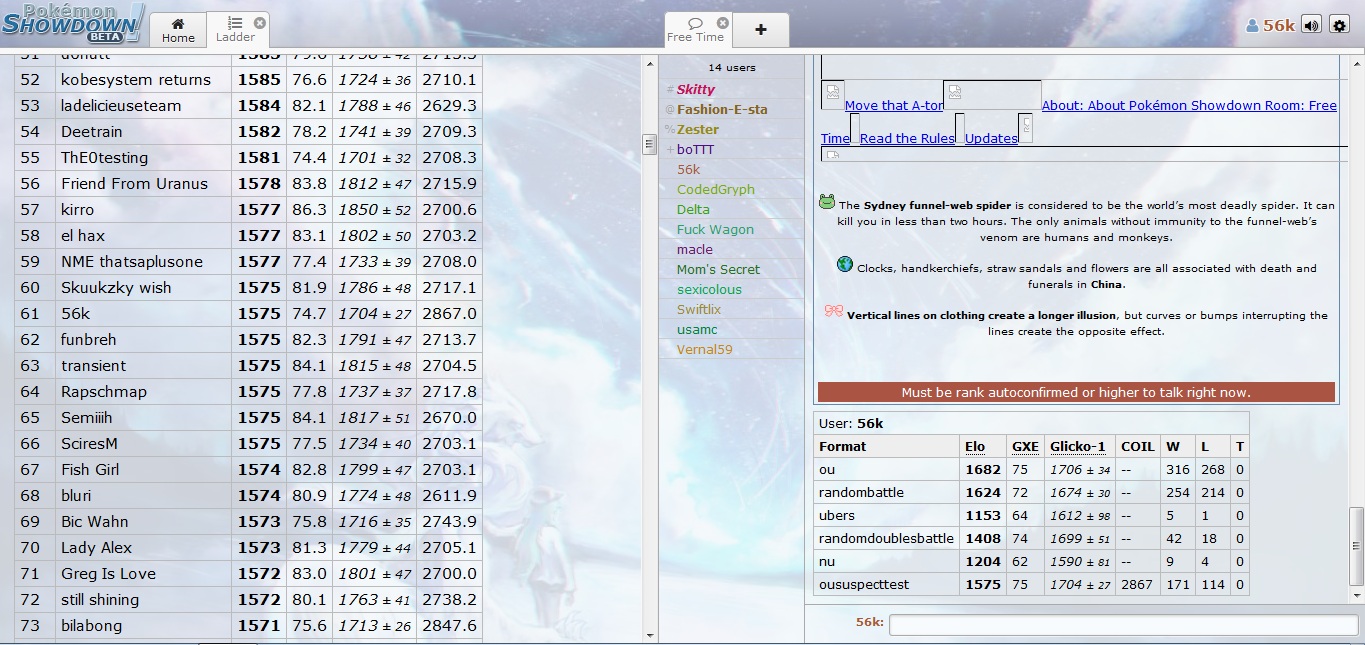
Task: Click the pink ribbon icon beside clothing fact
Action: click(833, 312)
